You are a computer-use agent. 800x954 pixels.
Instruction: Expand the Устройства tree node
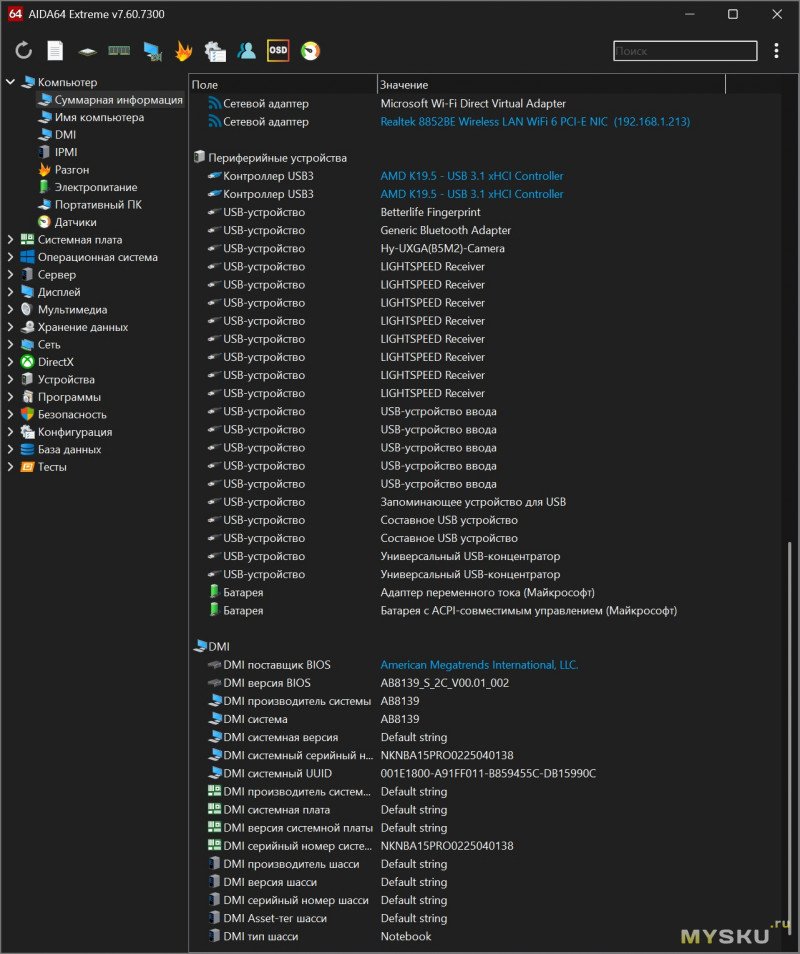[x=10, y=379]
